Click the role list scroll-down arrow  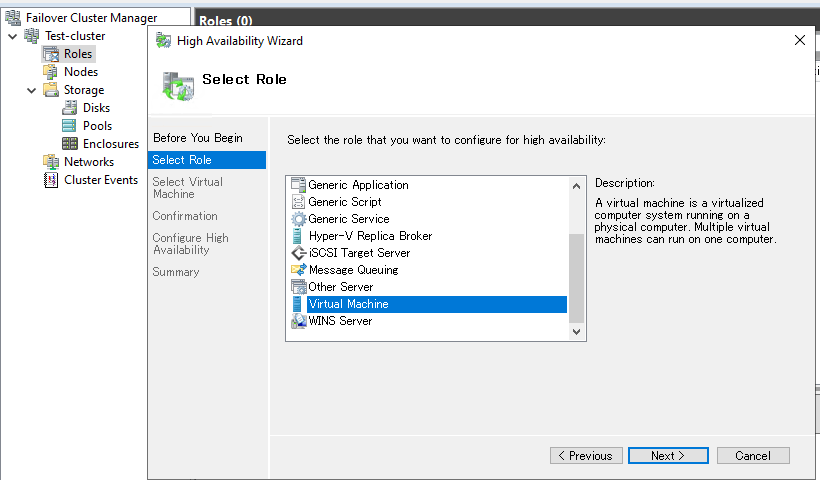[x=576, y=332]
